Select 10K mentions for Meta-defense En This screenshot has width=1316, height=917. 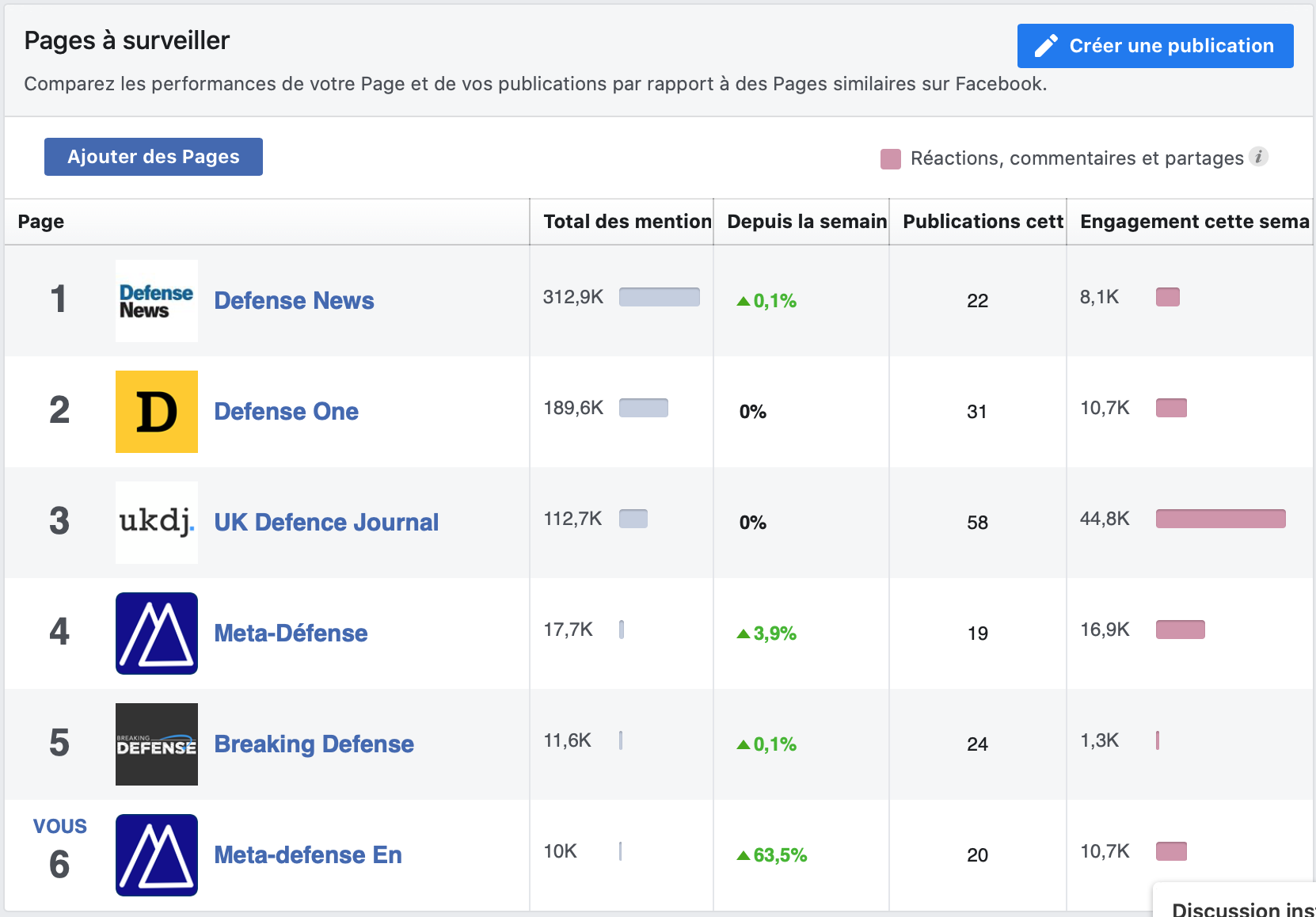point(560,851)
